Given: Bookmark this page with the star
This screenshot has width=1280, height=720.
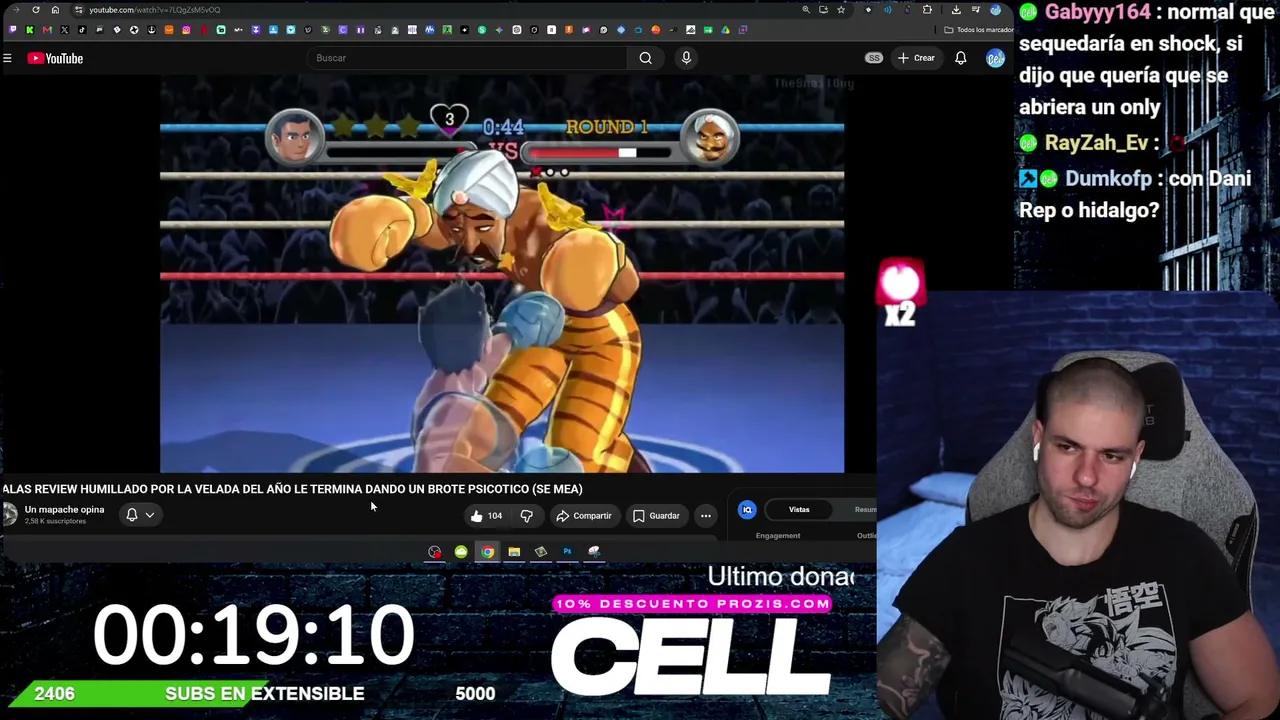Looking at the screenshot, I should (841, 10).
